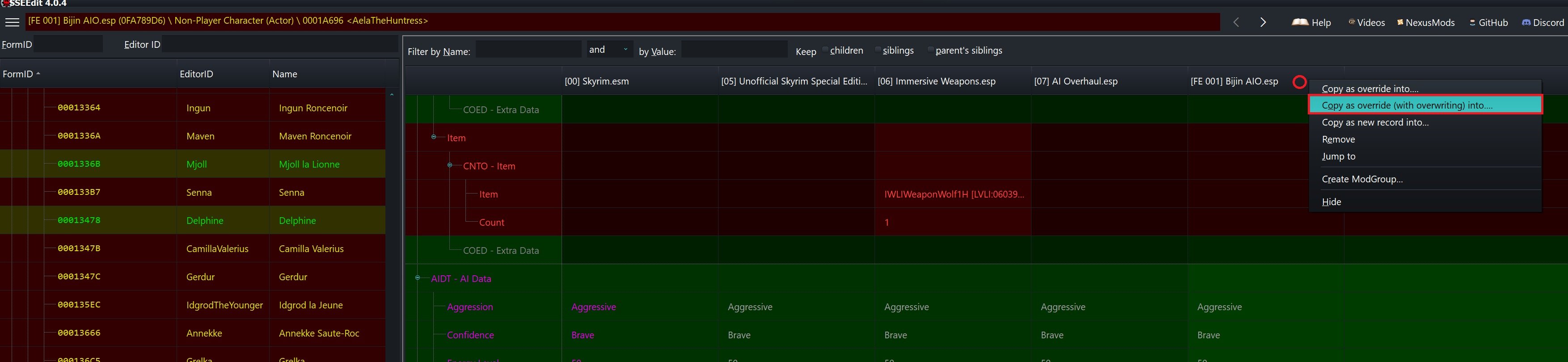The height and width of the screenshot is (362, 1568).
Task: Click the Count value 1 in Immersive Weapons
Action: coord(953,222)
